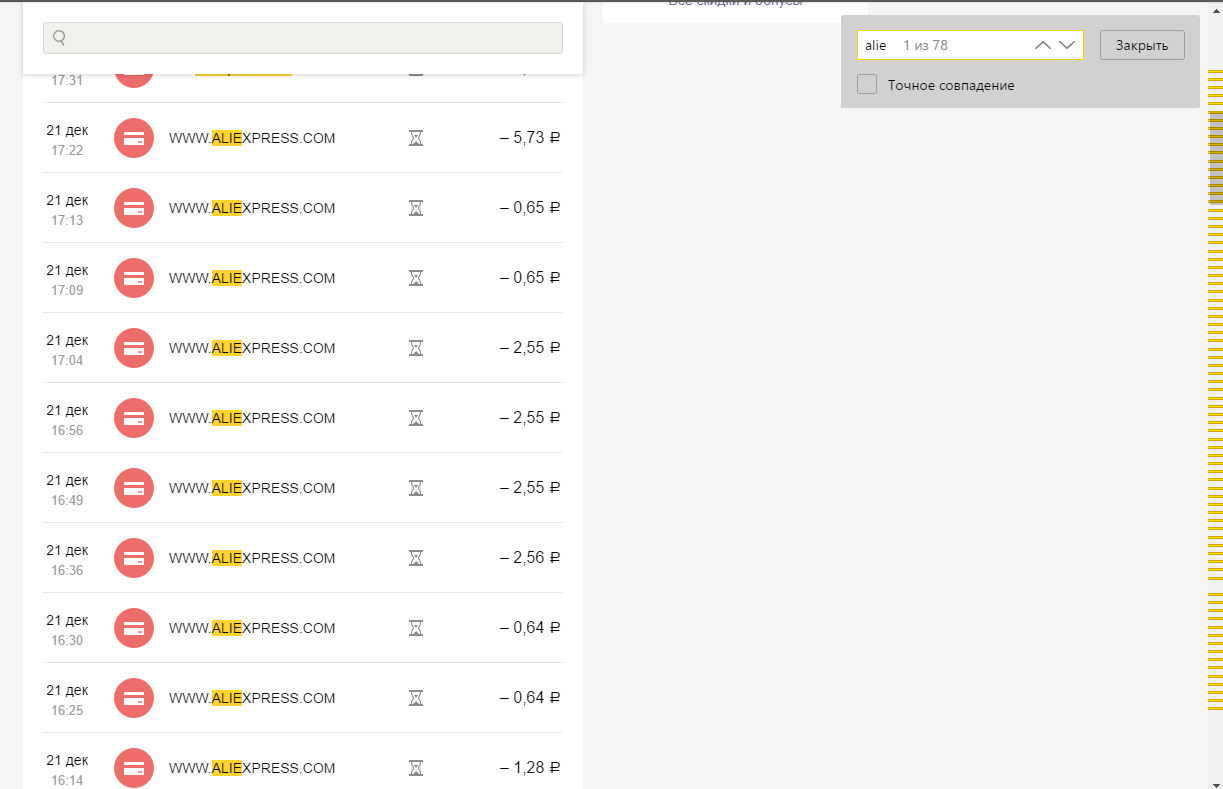Click the card icon for the 16:25 transaction
Viewport: 1223px width, 789px height.
point(134,698)
